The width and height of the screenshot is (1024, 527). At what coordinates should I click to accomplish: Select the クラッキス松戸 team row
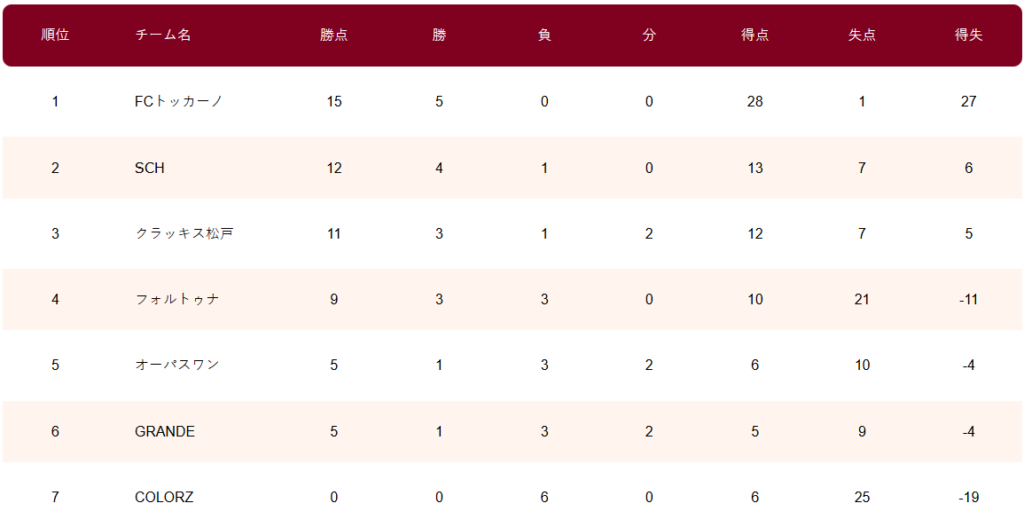512,234
